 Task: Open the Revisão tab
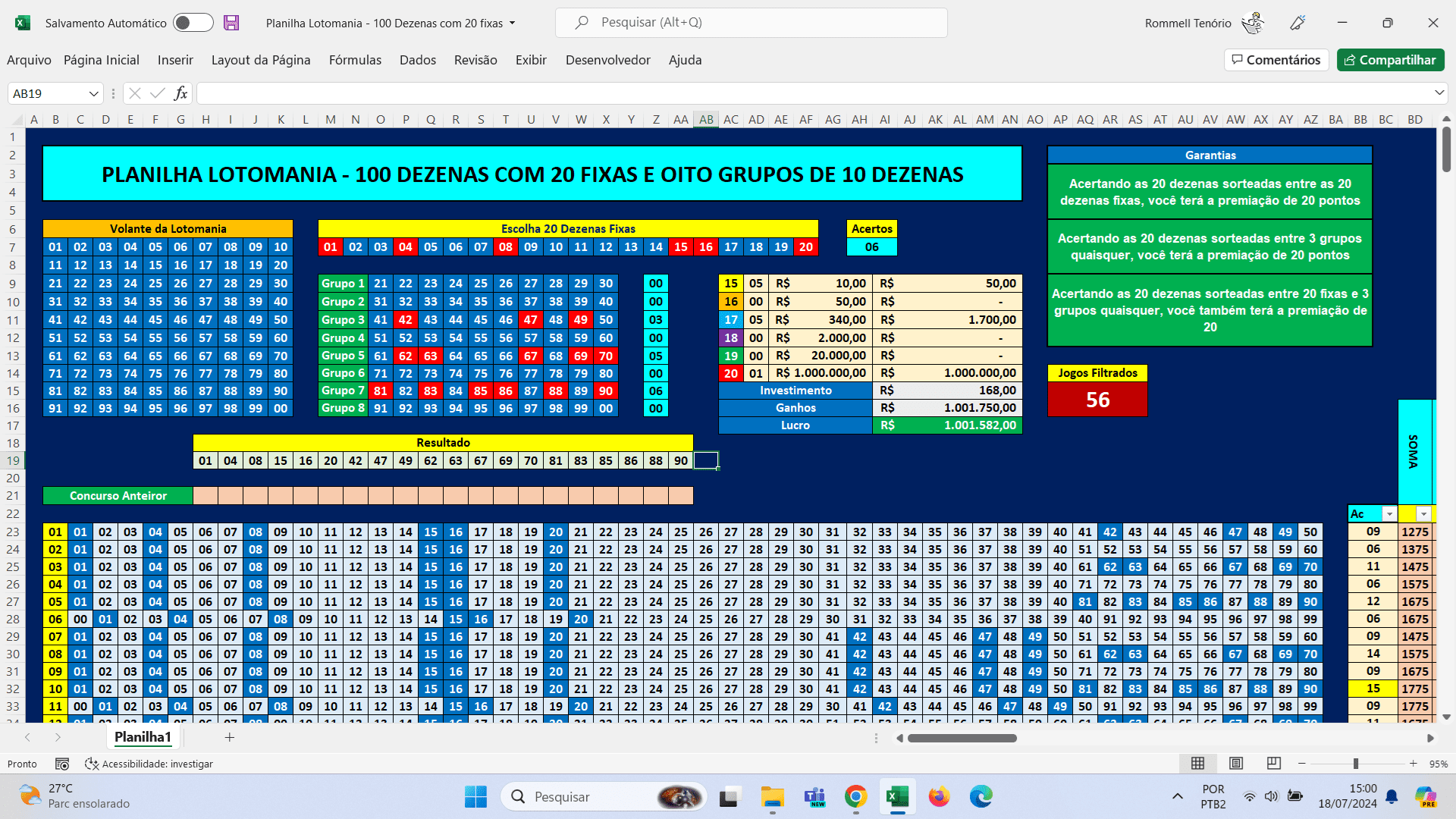click(475, 60)
